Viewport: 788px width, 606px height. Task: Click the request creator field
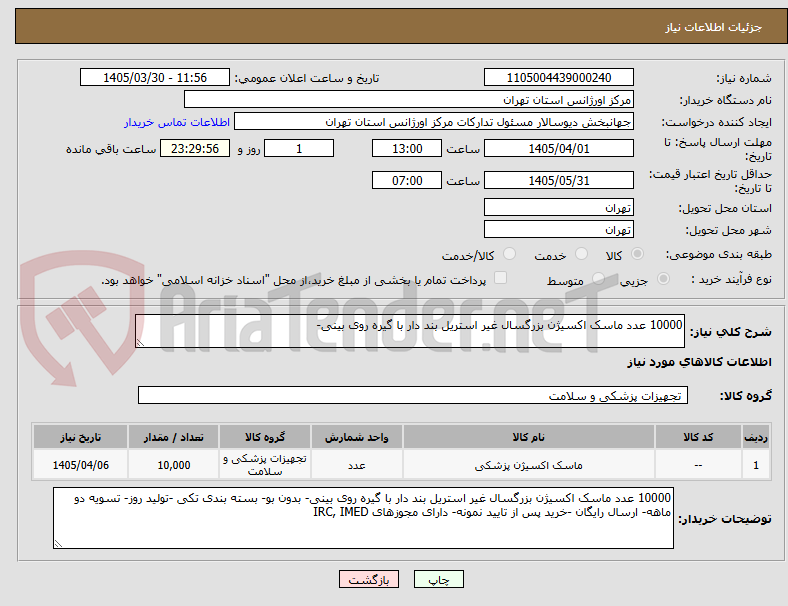(434, 122)
